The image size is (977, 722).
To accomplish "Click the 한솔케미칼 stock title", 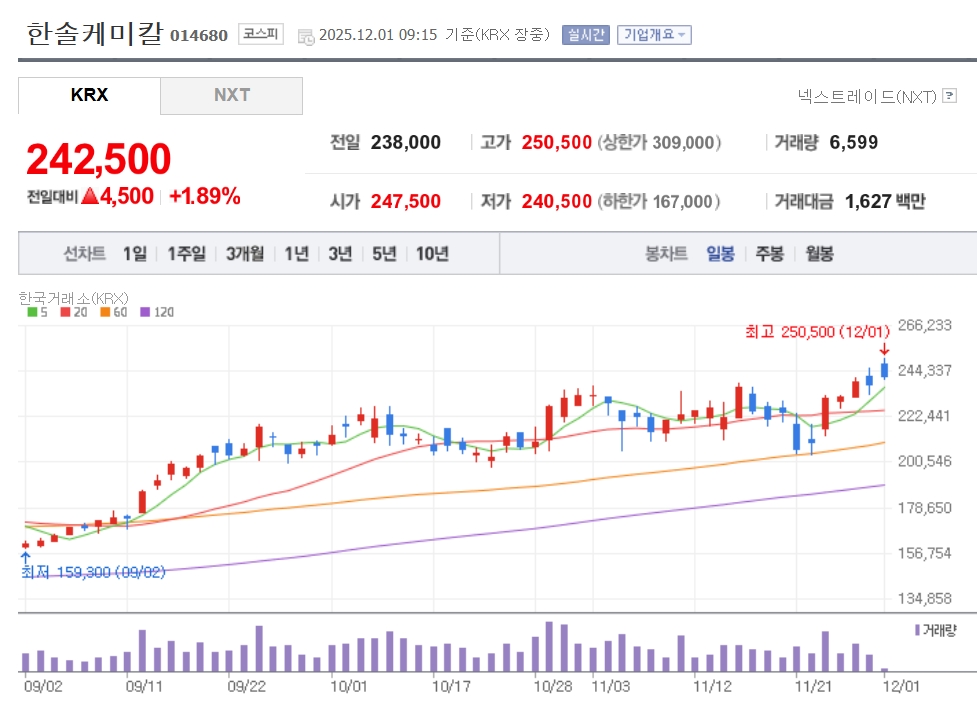I will click(x=95, y=33).
